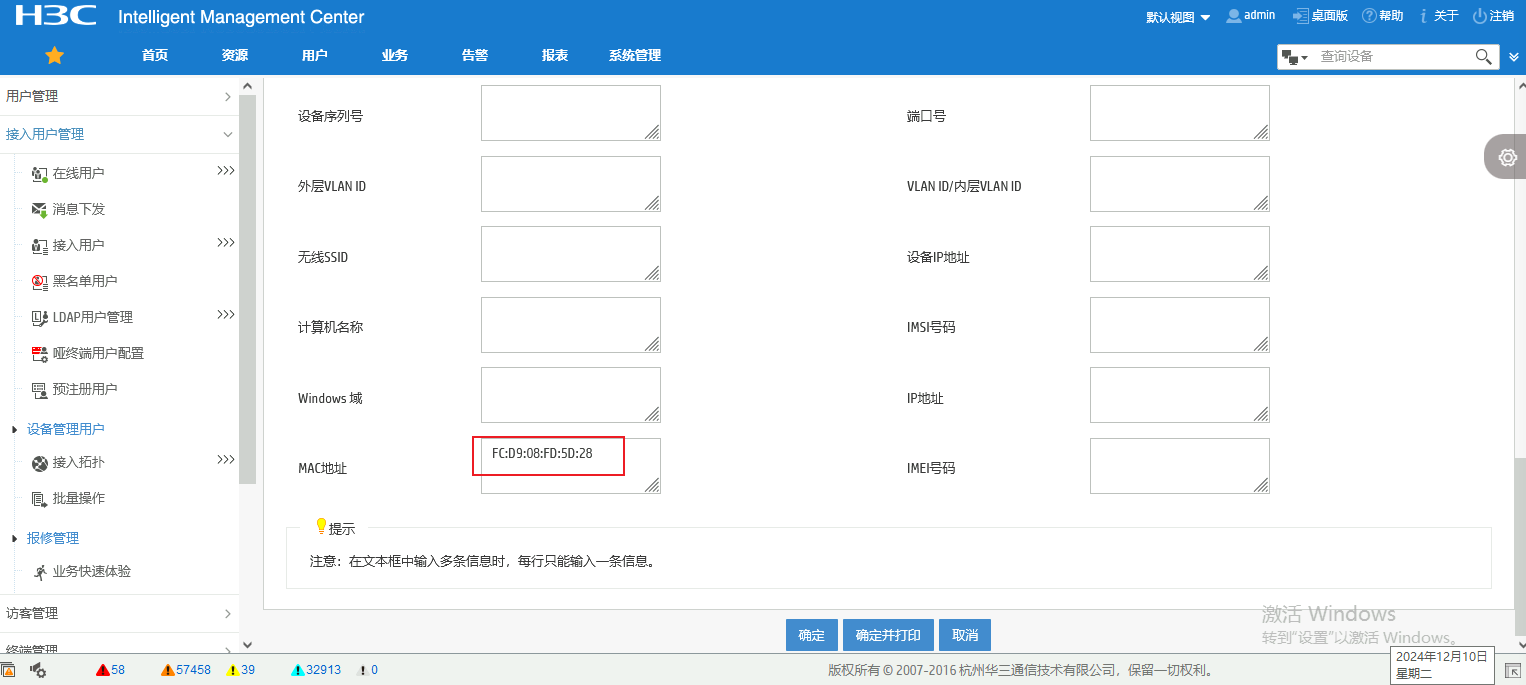Click the 注销 logout power icon
Image resolution: width=1526 pixels, height=685 pixels.
click(x=1480, y=16)
